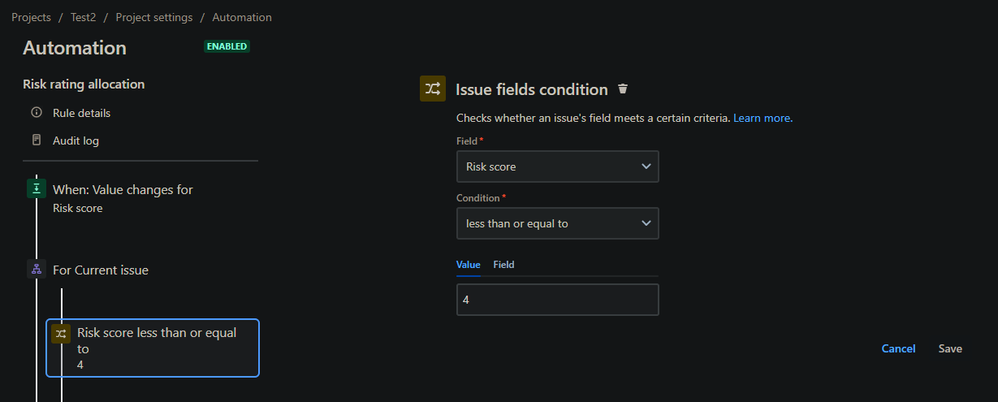Open the Risk score field dropdown
Viewport: 998px width, 402px height.
tap(558, 167)
